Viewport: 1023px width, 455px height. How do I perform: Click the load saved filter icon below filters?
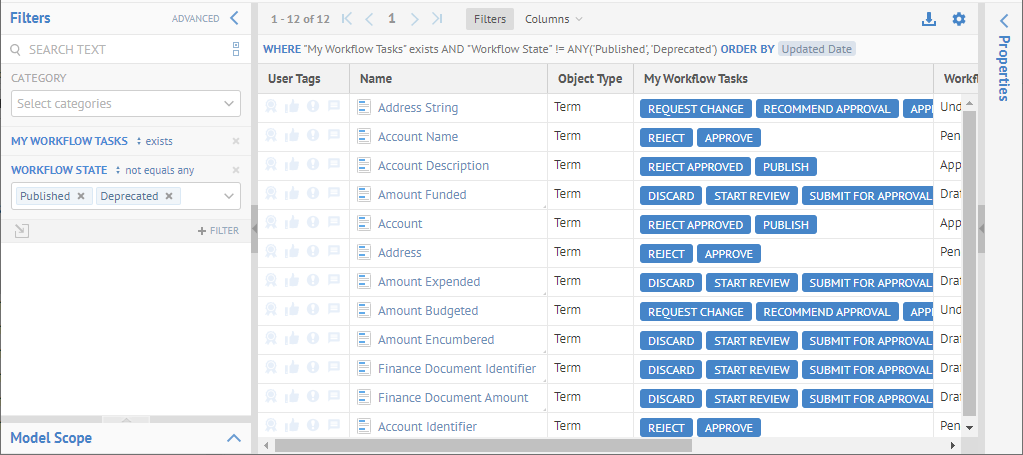pos(22,231)
